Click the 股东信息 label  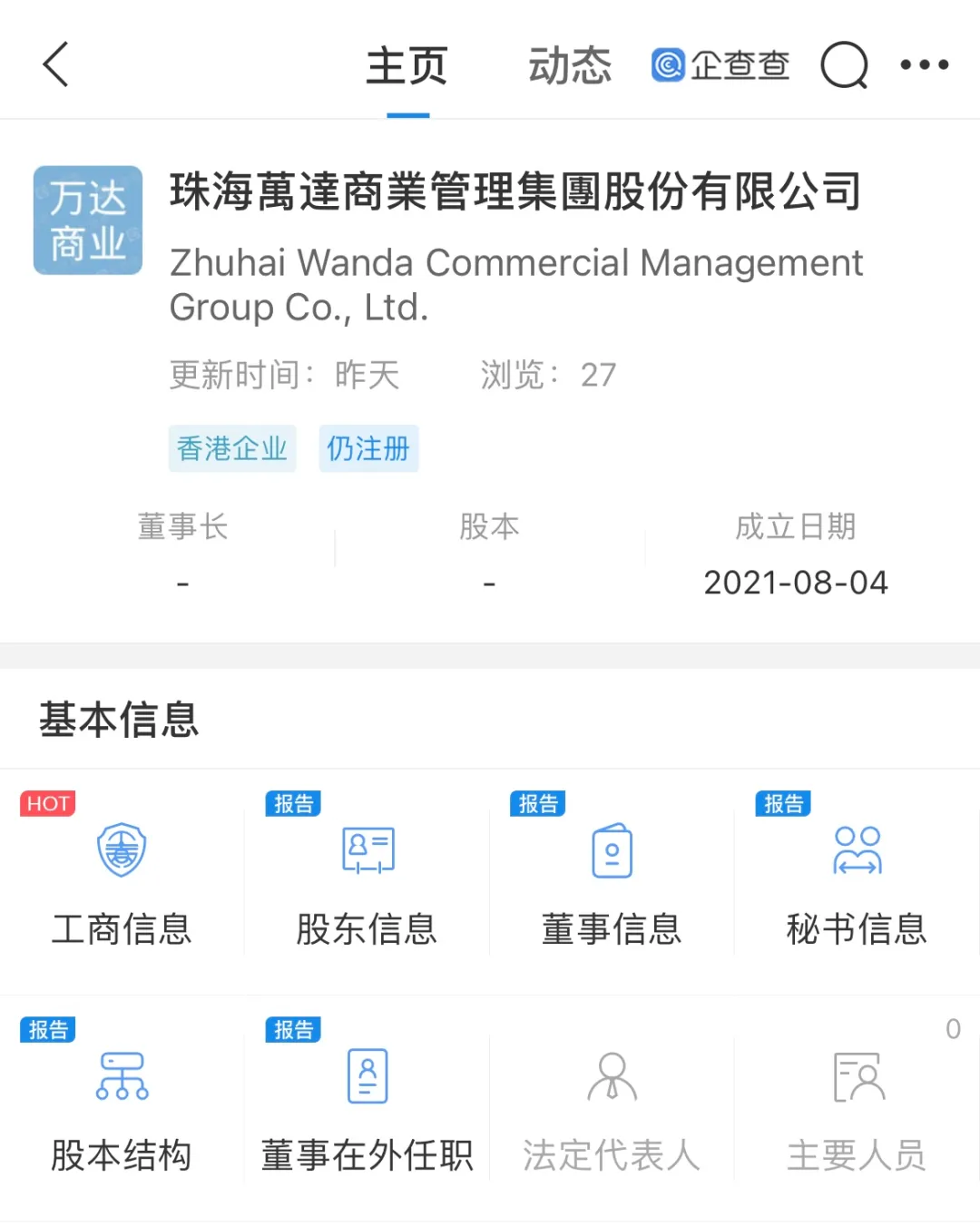point(367,929)
